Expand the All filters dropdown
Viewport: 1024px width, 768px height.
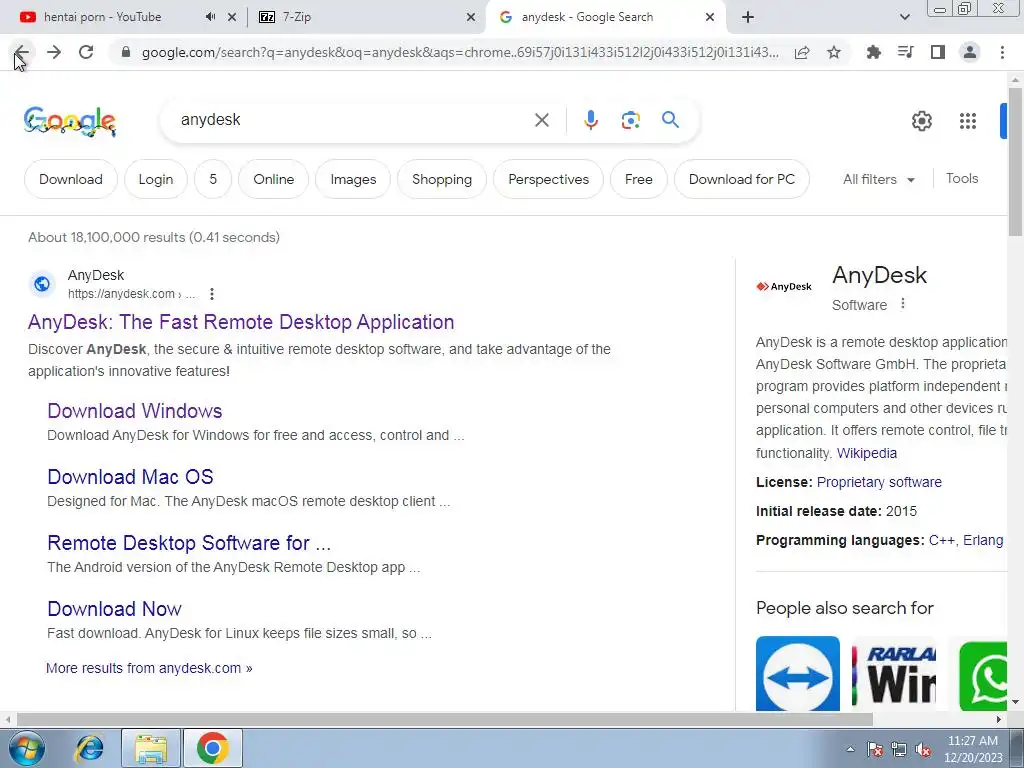(x=878, y=179)
